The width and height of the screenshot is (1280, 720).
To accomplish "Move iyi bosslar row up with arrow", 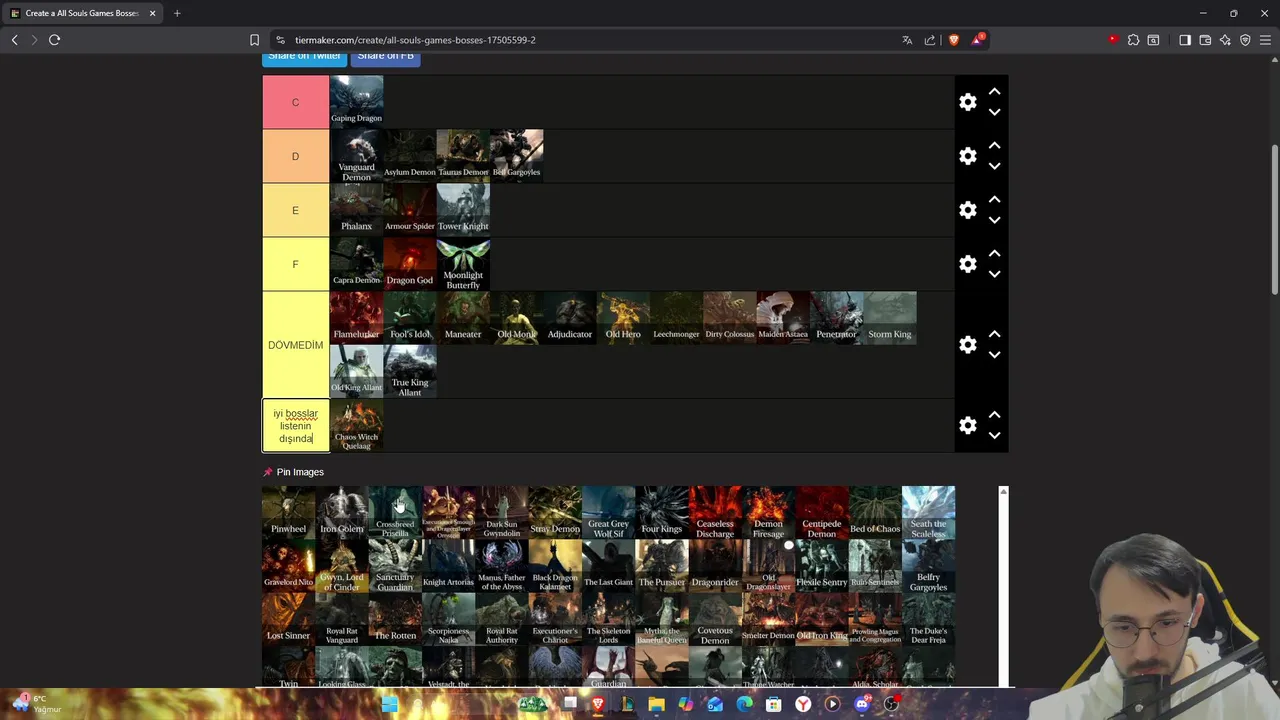I will 994,415.
